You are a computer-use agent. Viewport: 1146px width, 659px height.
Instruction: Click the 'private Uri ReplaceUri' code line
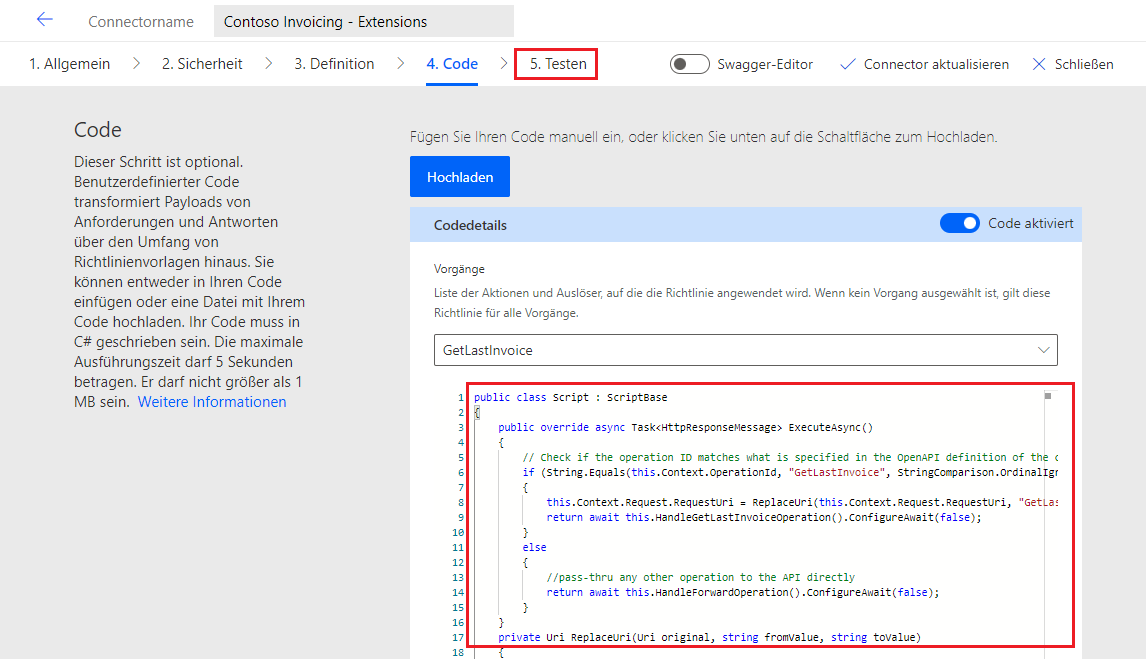tap(709, 637)
